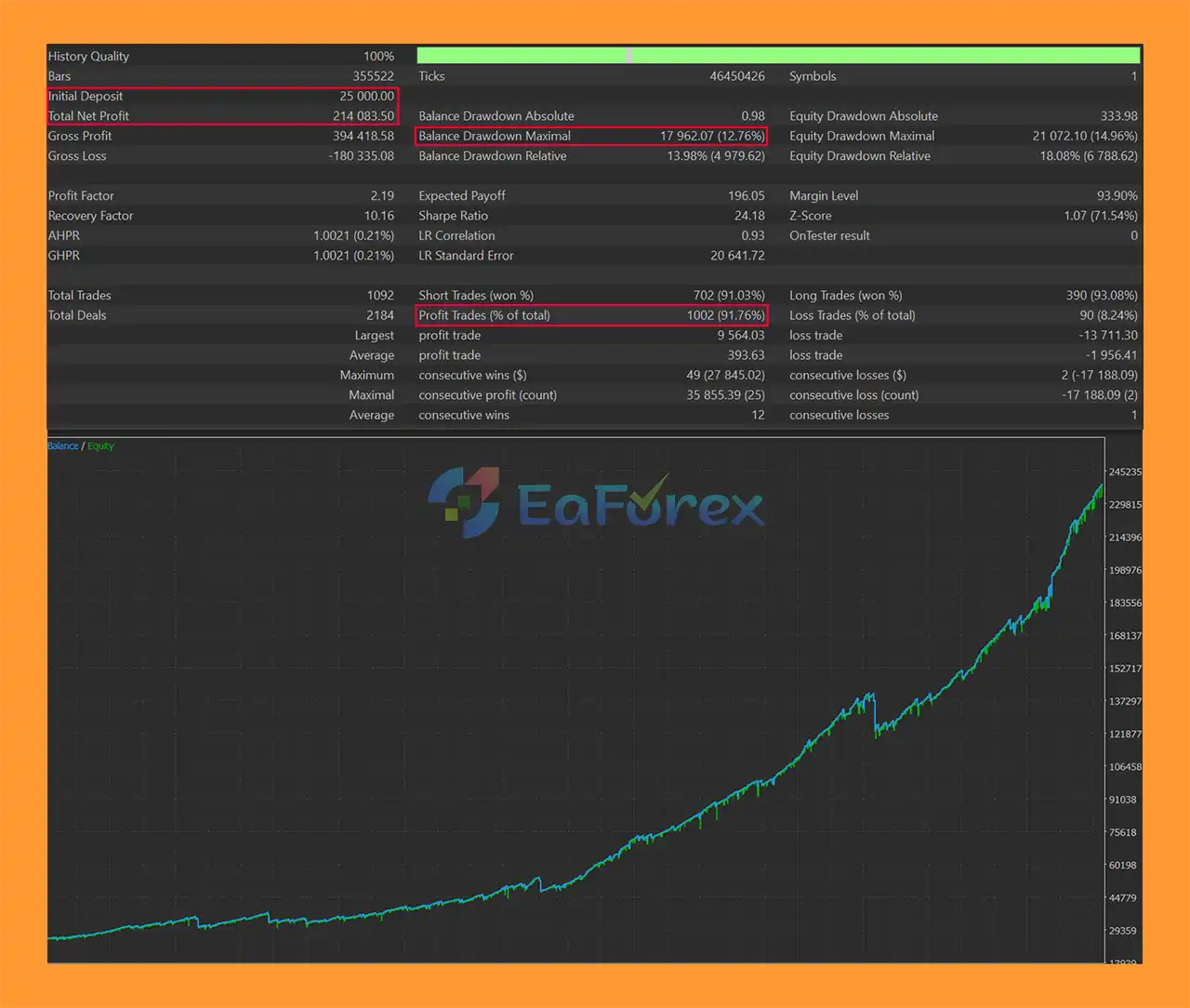Click the Balance Drawdown Maximal value
Image resolution: width=1190 pixels, height=1008 pixels.
click(711, 136)
